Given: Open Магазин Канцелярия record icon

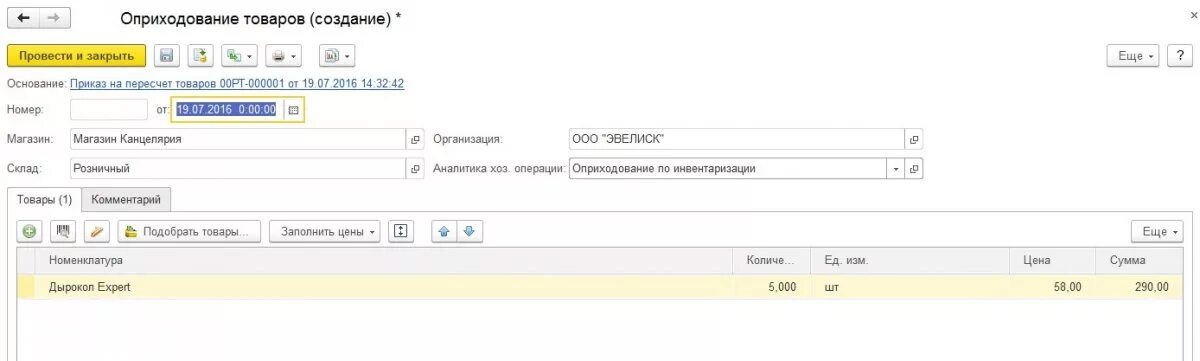Looking at the screenshot, I should 416,139.
